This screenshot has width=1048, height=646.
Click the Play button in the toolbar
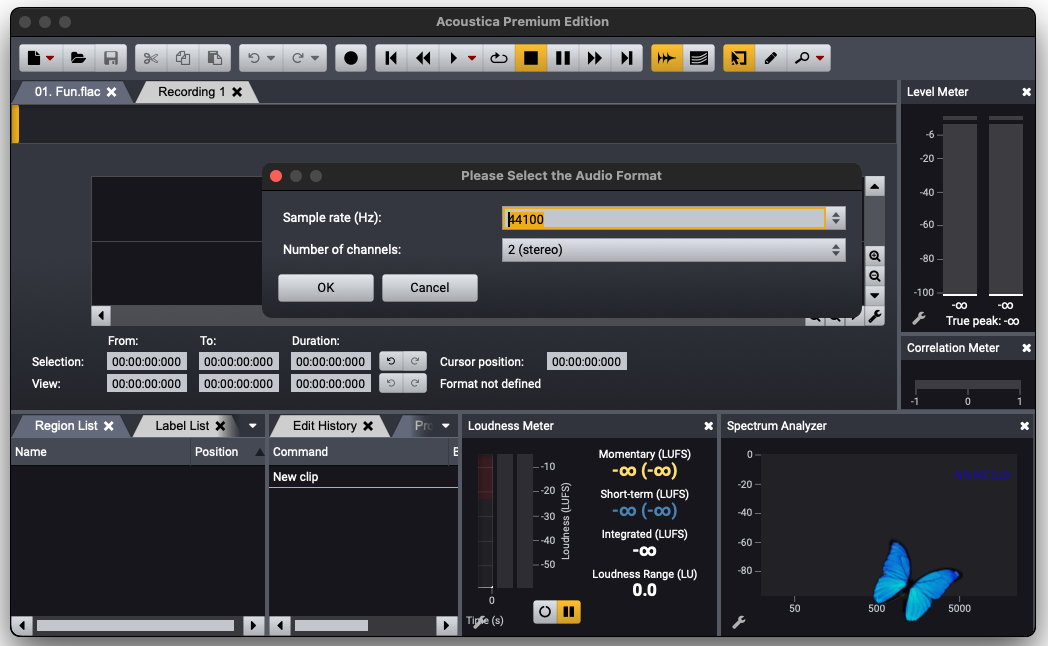pyautogui.click(x=454, y=58)
